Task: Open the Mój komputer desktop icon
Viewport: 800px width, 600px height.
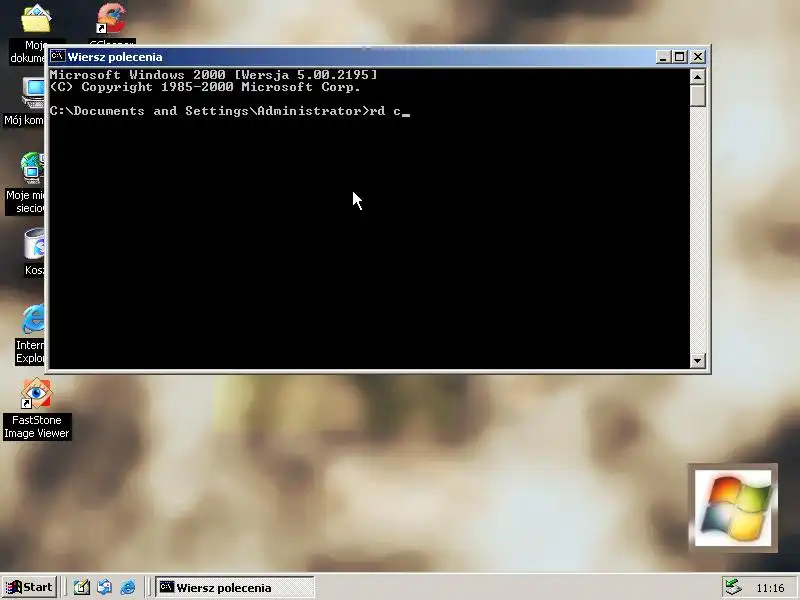Action: pyautogui.click(x=34, y=94)
